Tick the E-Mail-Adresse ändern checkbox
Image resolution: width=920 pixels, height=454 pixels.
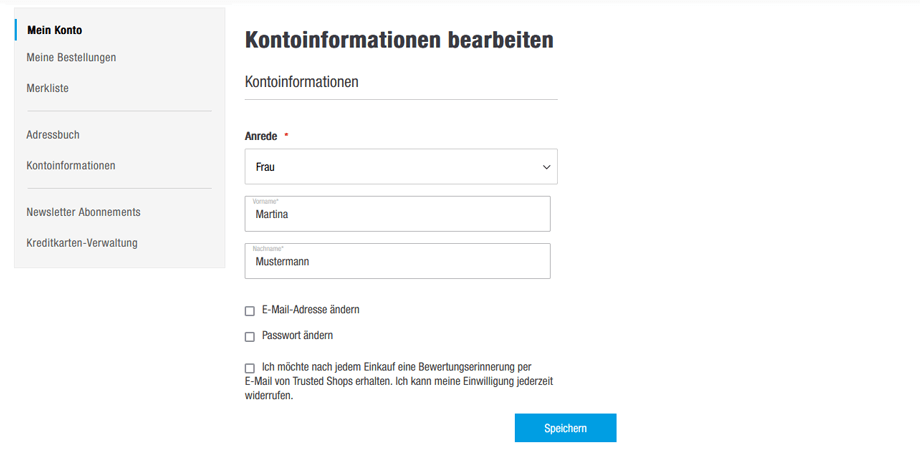point(250,311)
